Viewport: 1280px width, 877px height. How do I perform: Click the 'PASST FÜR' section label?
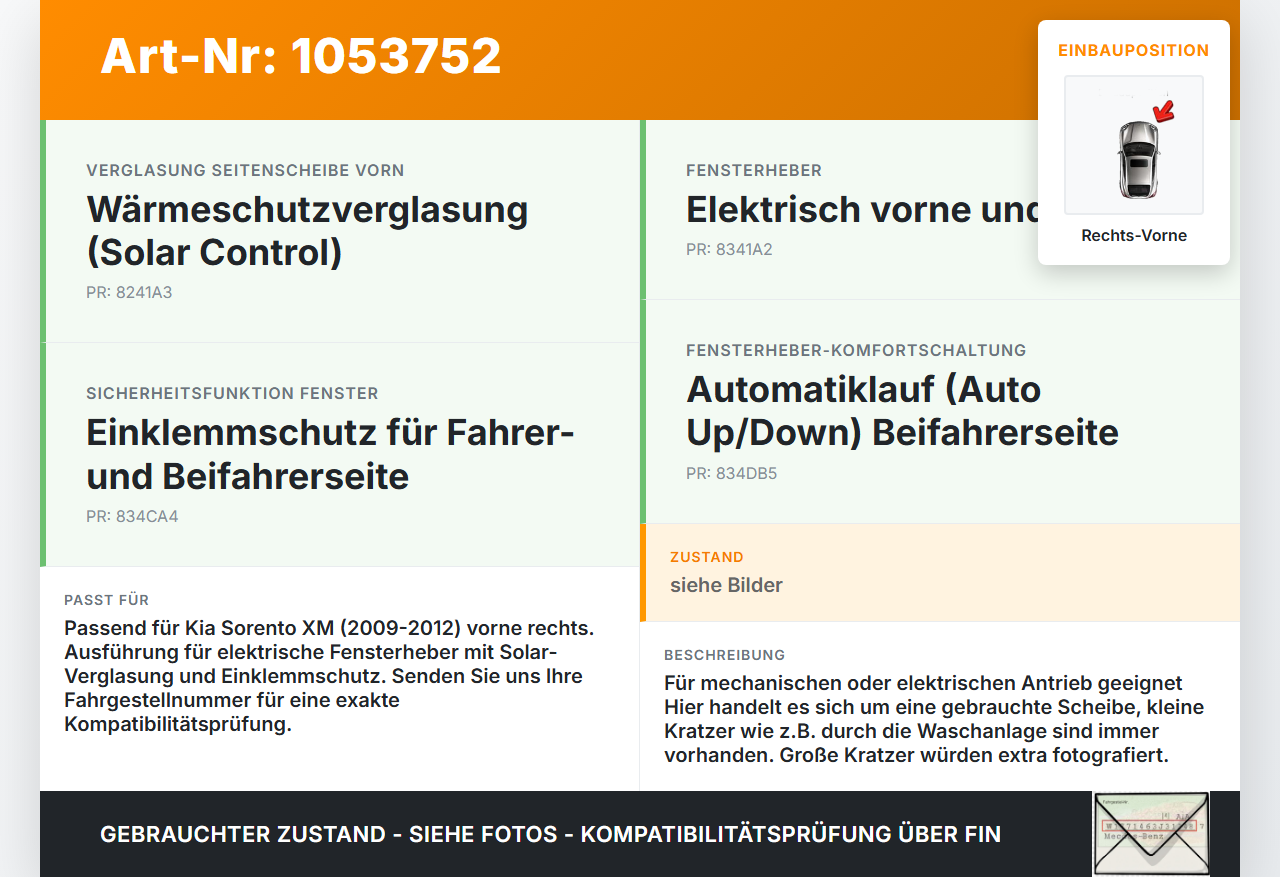coord(106,600)
